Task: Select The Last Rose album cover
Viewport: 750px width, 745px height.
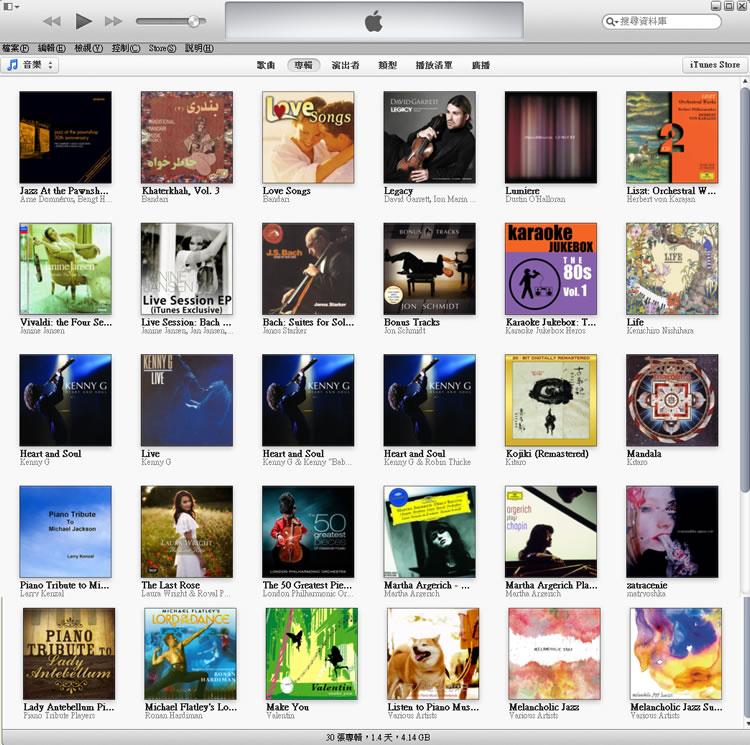Action: click(187, 532)
